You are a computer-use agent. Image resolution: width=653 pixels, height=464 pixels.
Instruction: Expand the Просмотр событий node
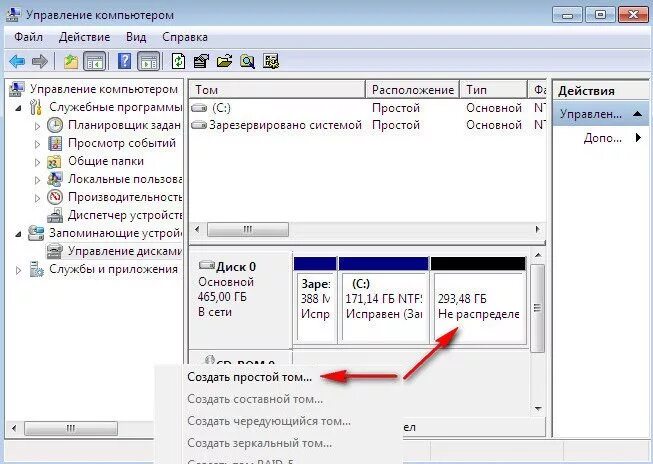tap(37, 144)
